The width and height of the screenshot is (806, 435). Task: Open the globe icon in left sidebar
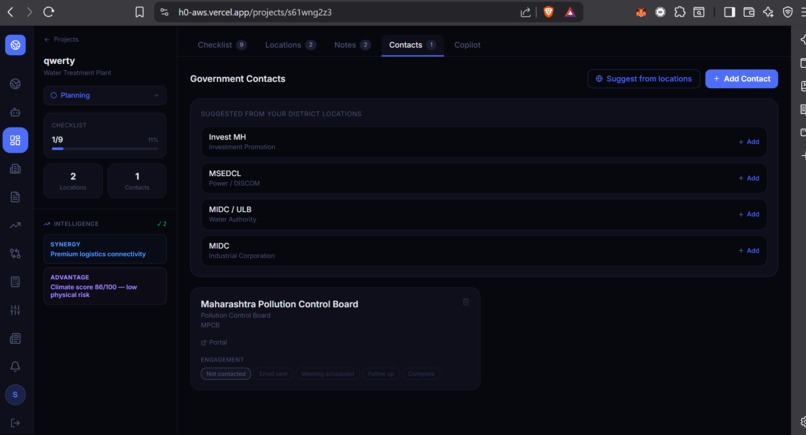tap(15, 83)
